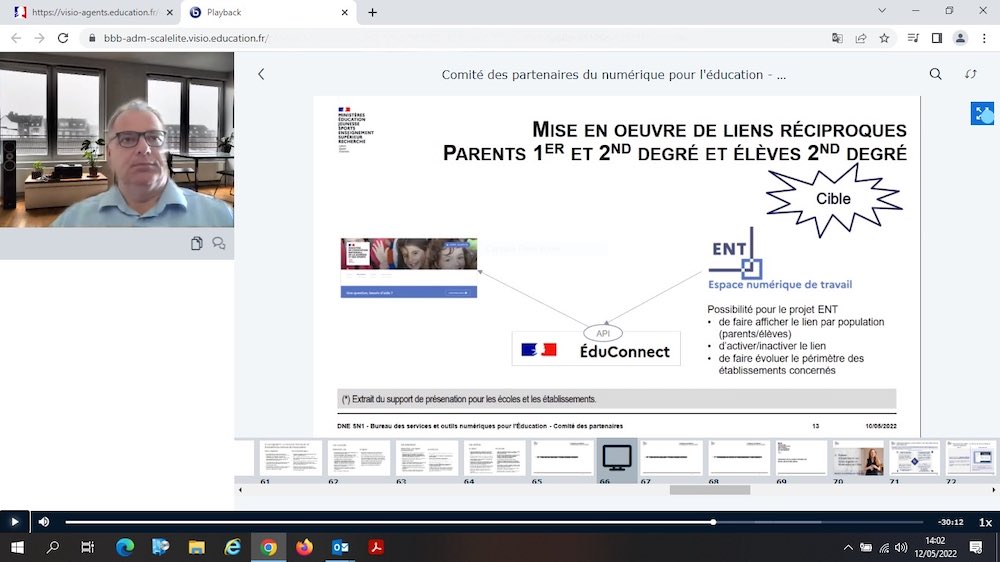This screenshot has width=1000, height=562.
Task: Seek using the playback progress bar
Action: pos(494,522)
